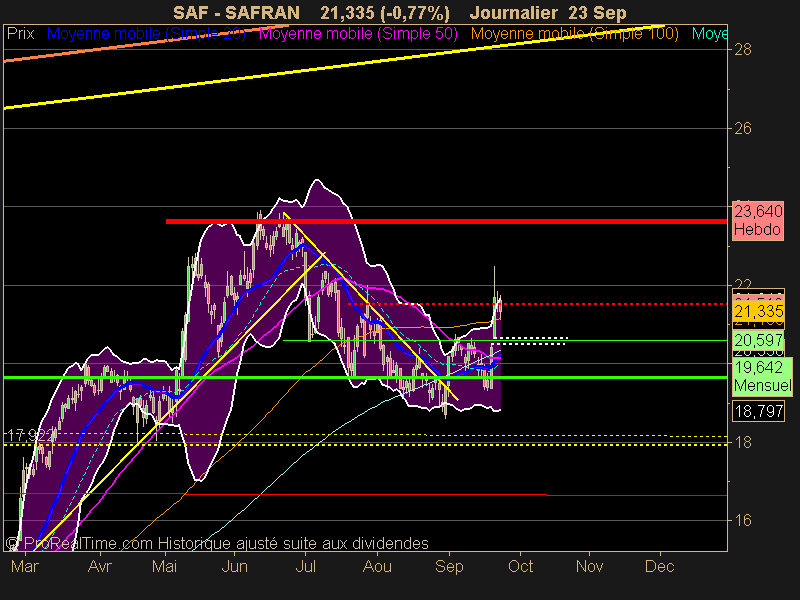
Task: Select the red dotted horizontal line
Action: coord(537,304)
